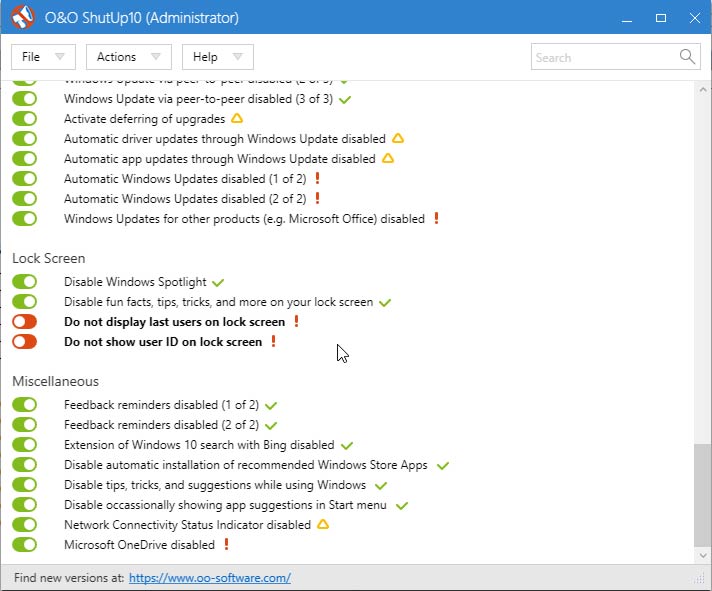Toggle Automatic Windows Updates disabled (2 of 2)
This screenshot has height=591, width=712.
25,198
